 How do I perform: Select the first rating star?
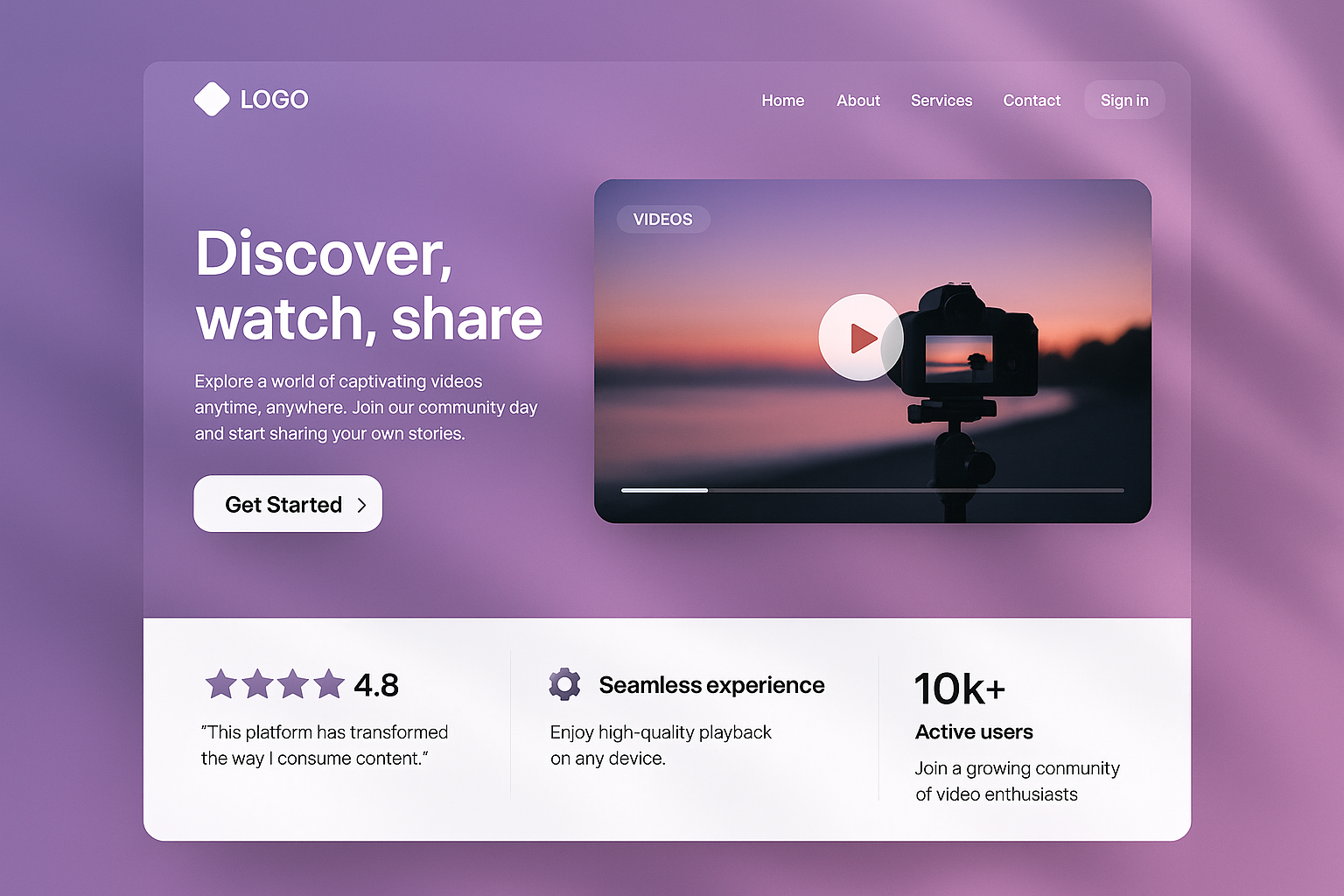pos(221,684)
